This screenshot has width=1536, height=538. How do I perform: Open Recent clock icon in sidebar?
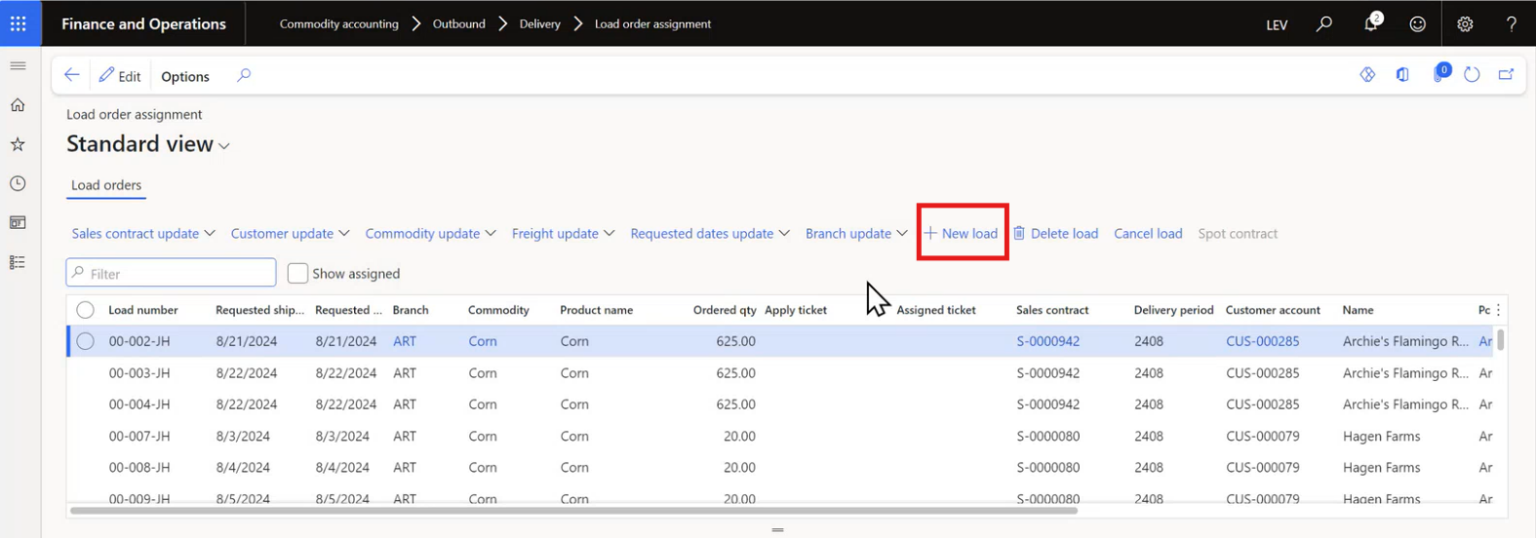tap(17, 184)
